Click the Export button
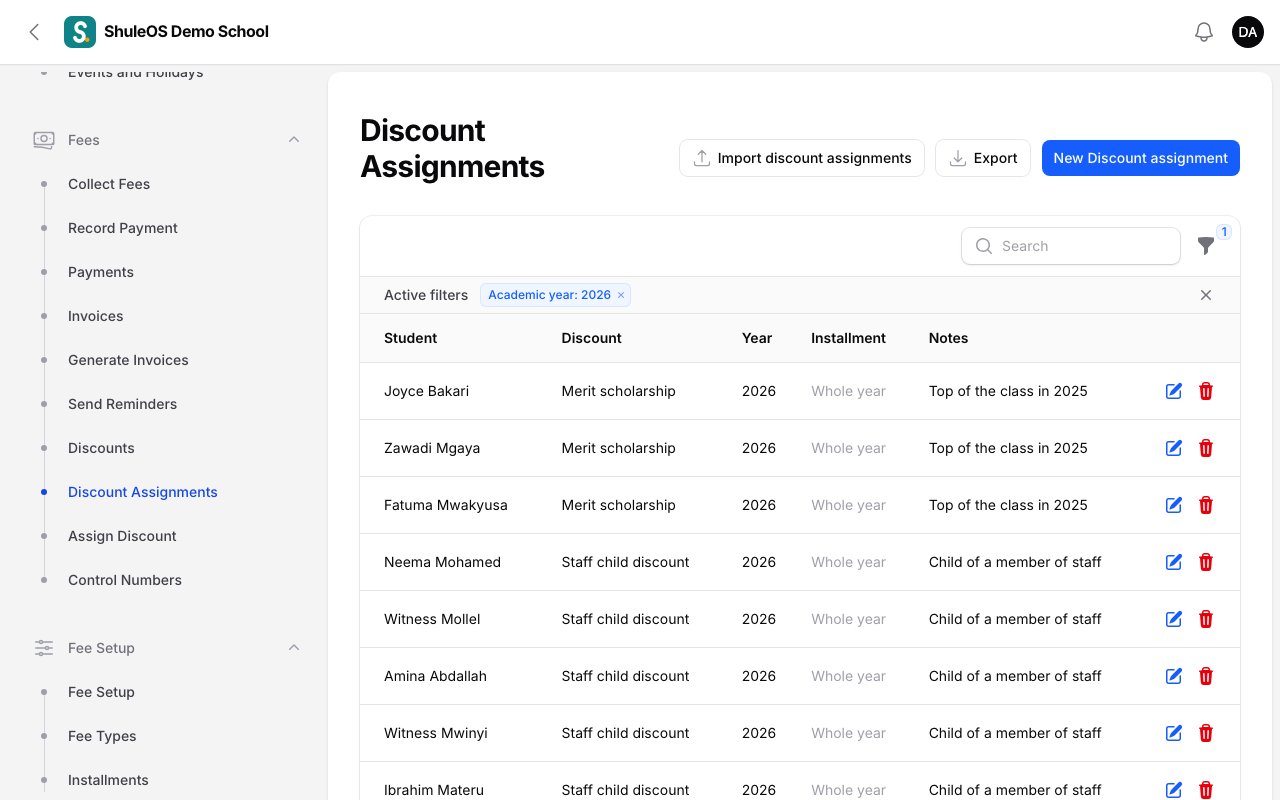Screen dimensions: 1280x800 pyautogui.click(x=983, y=158)
